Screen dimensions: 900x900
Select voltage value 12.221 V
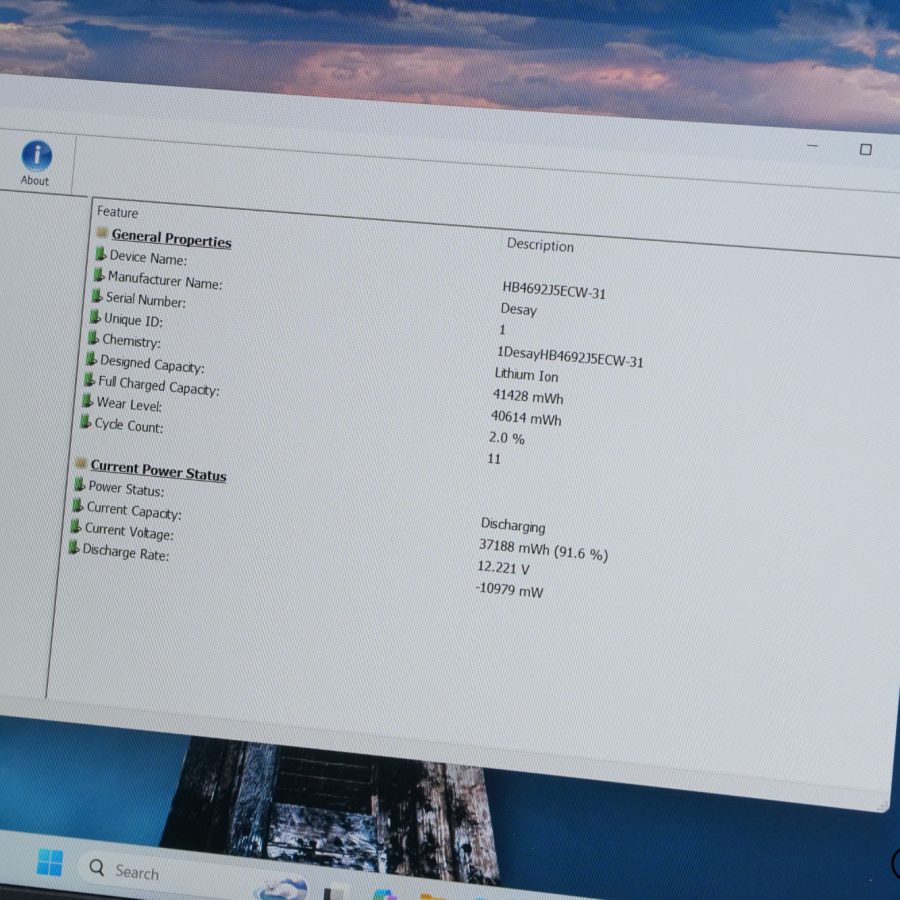coord(503,568)
